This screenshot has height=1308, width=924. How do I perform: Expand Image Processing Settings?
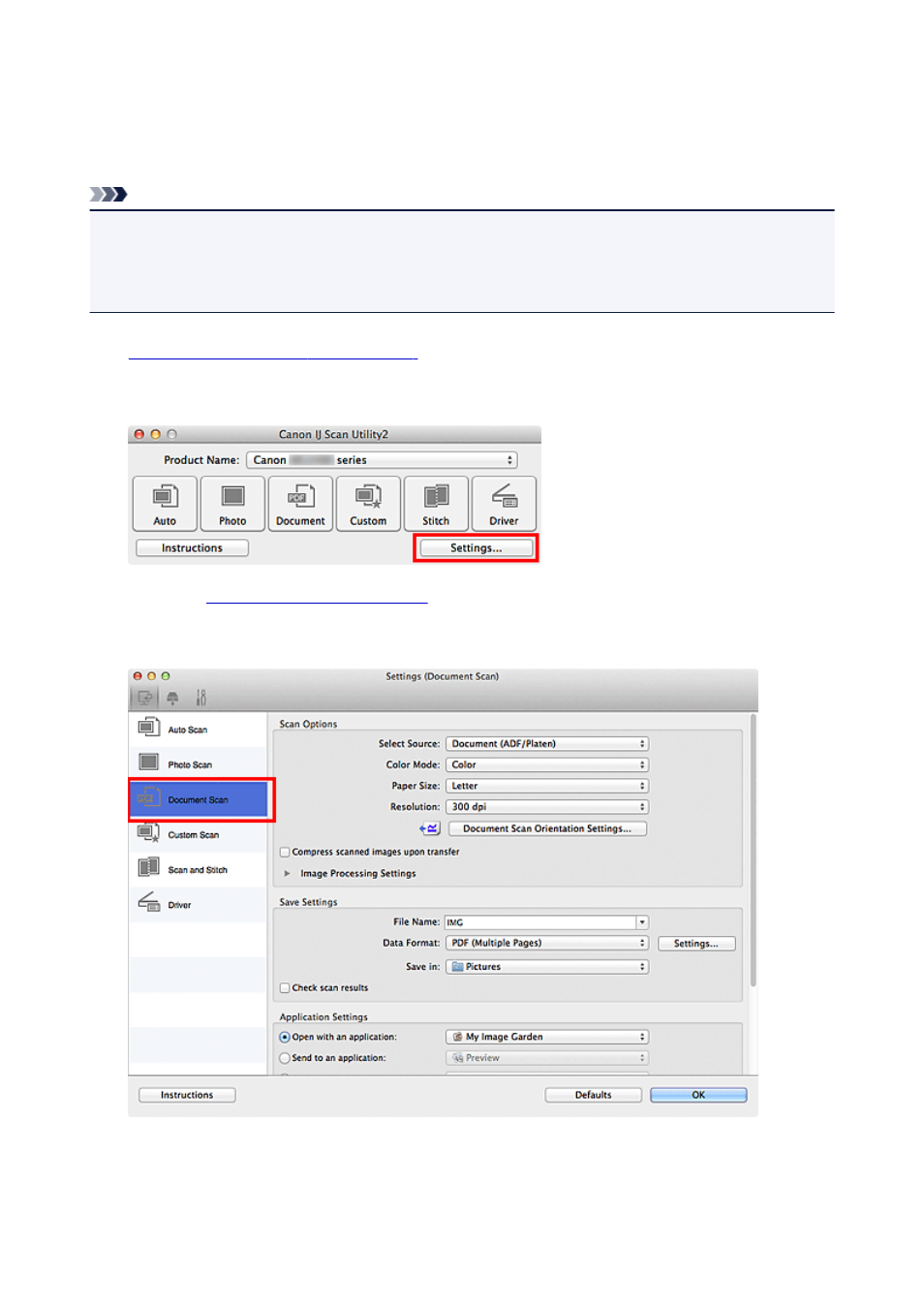[x=287, y=874]
